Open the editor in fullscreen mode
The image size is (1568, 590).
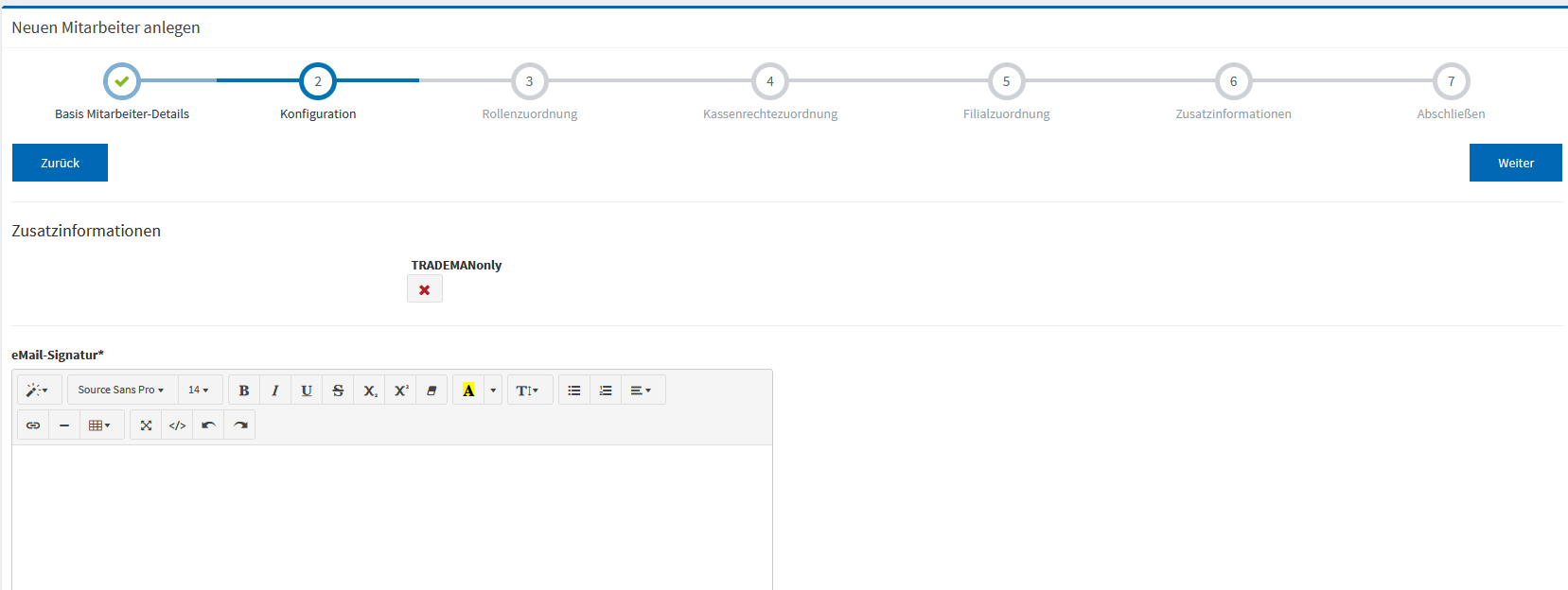pos(146,425)
